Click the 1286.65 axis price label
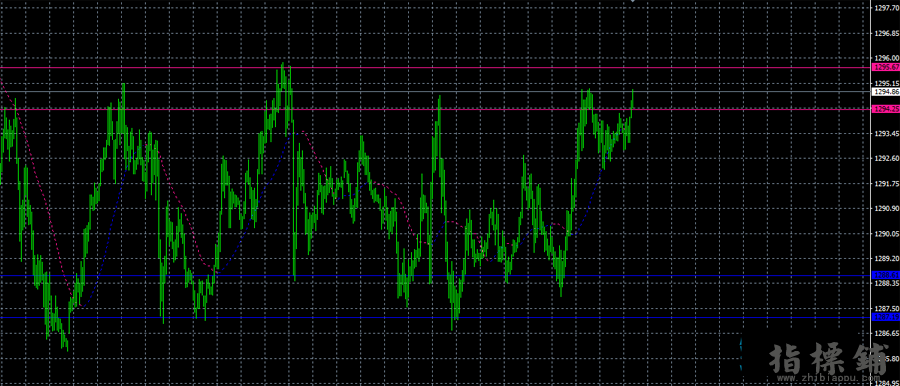 point(887,333)
